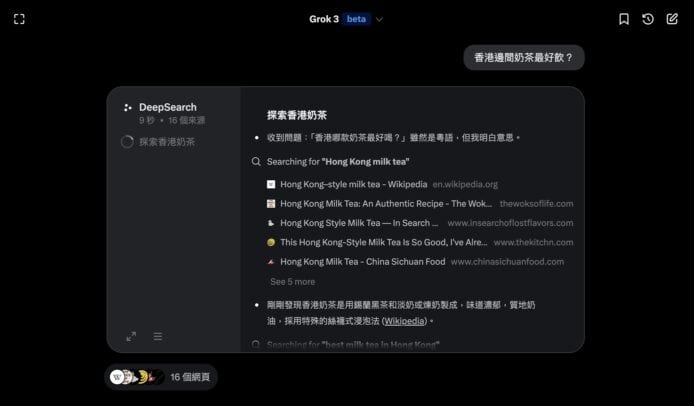The width and height of the screenshot is (694, 406).
Task: Select the 探索香港奶茶 step in sidebar
Action: [166, 142]
